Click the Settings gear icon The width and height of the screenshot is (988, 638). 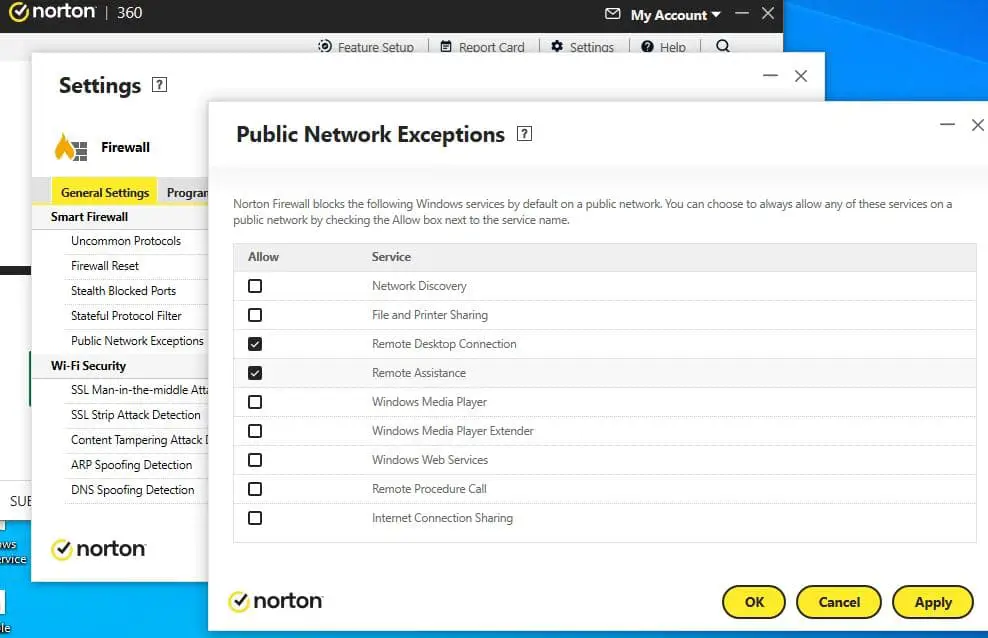coord(557,47)
